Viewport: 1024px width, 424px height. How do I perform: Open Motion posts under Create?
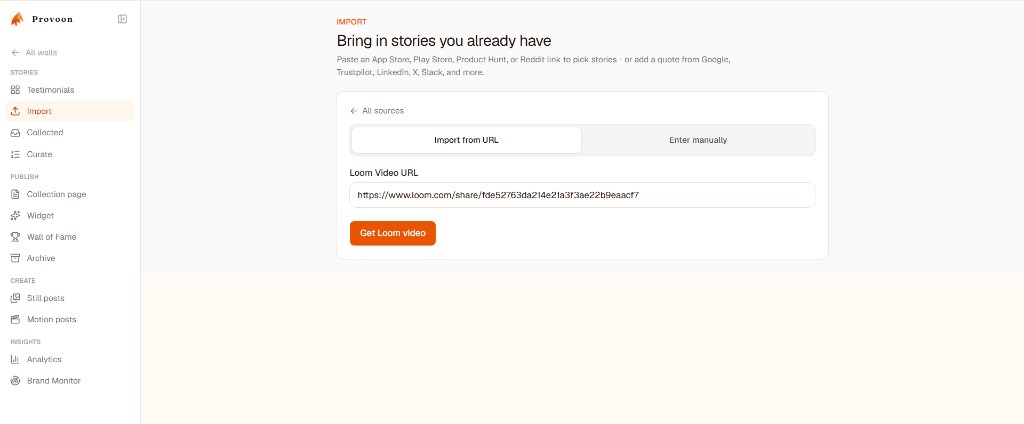[x=70, y=319]
